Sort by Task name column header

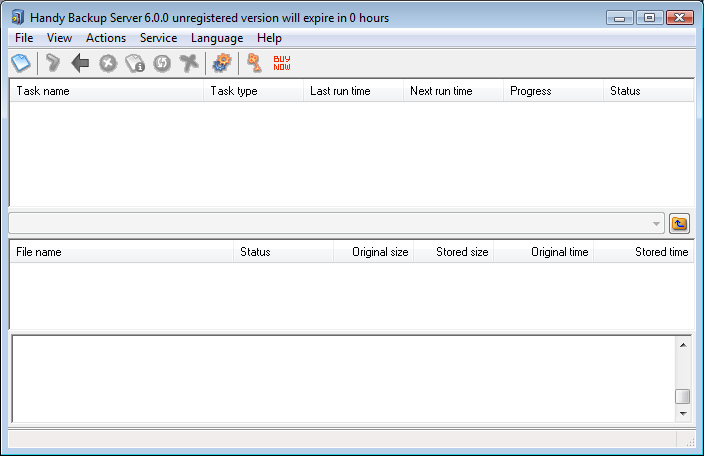107,91
